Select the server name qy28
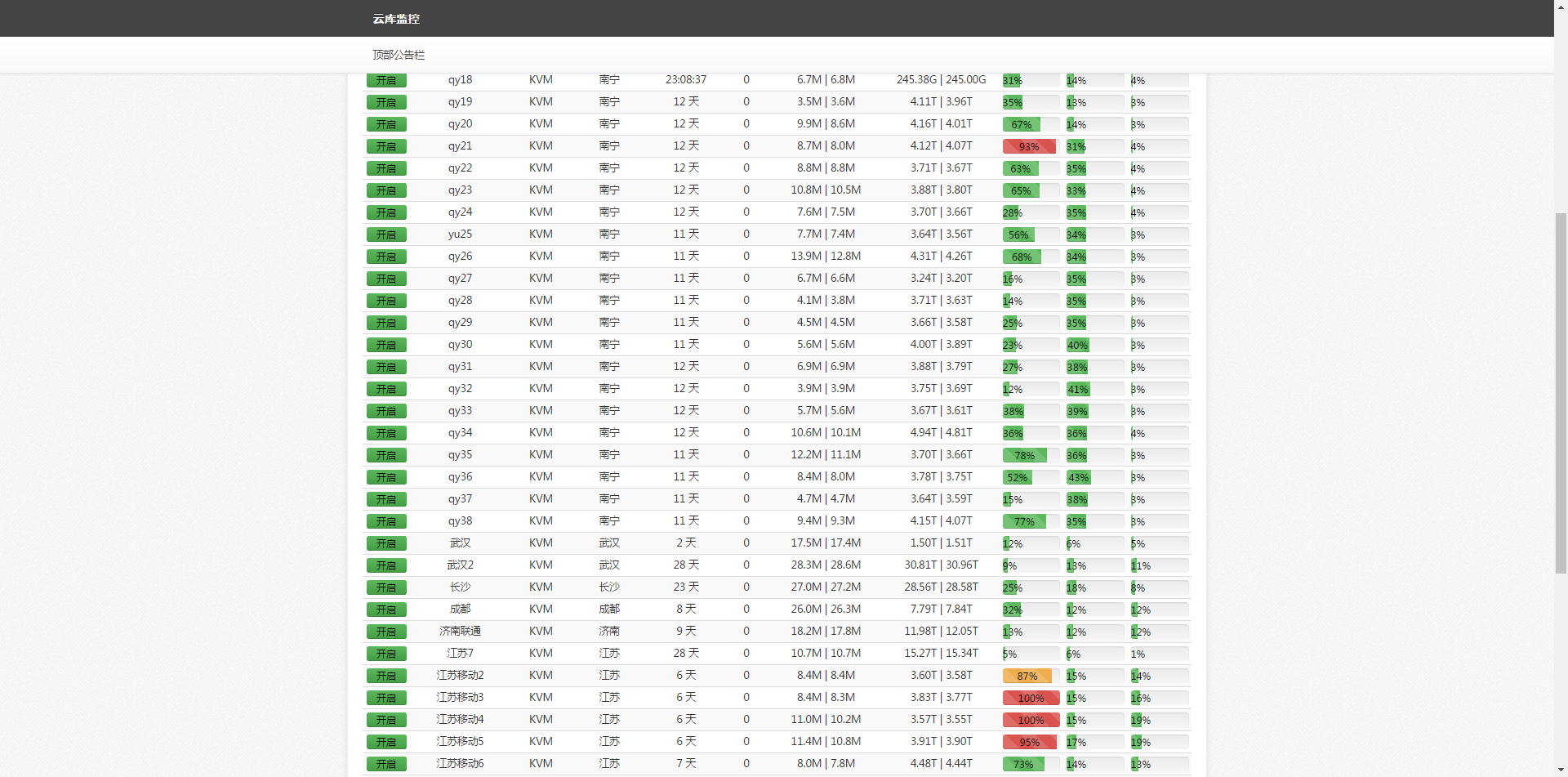 coord(460,300)
